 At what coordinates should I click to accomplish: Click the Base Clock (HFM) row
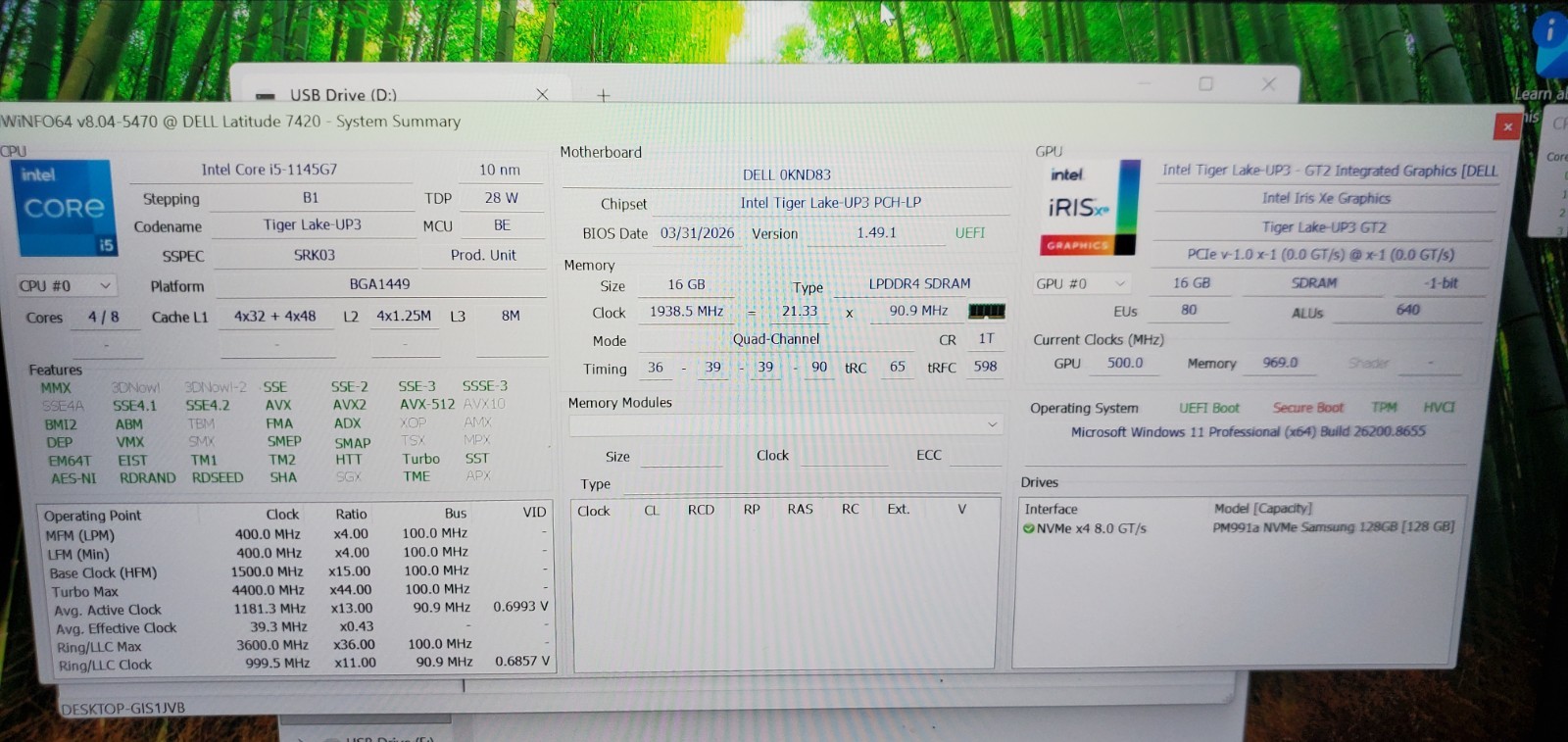(298, 571)
